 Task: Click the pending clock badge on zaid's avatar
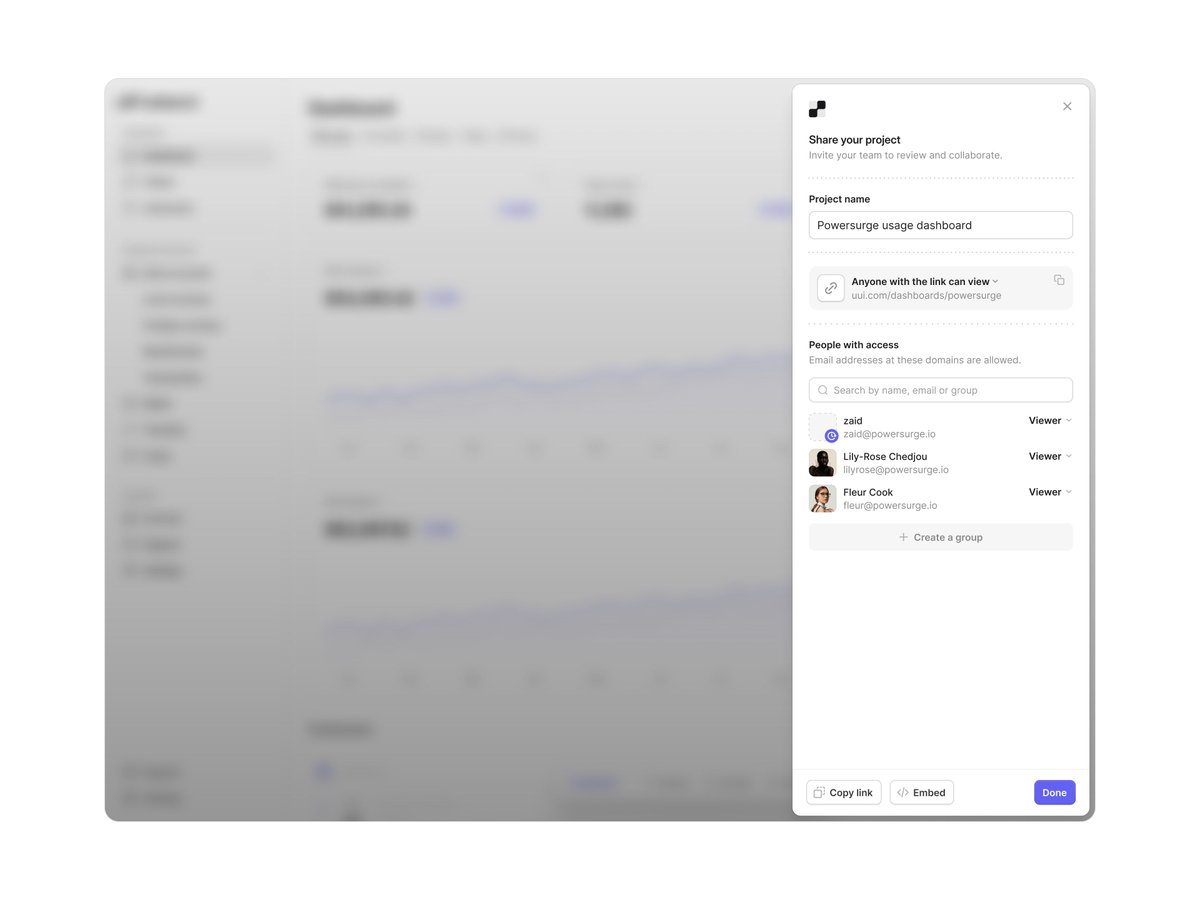pos(832,436)
